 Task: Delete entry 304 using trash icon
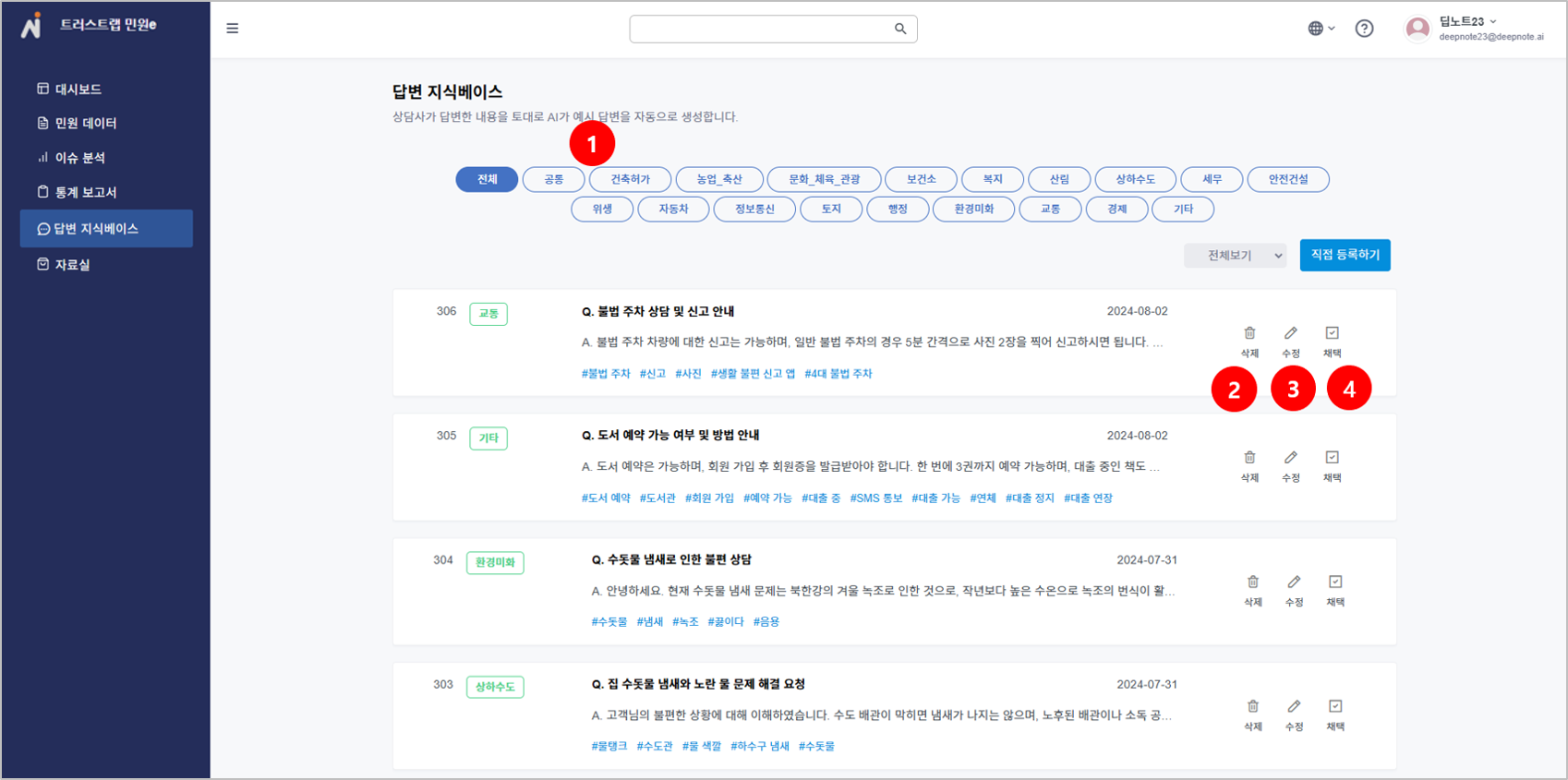coord(1253,582)
